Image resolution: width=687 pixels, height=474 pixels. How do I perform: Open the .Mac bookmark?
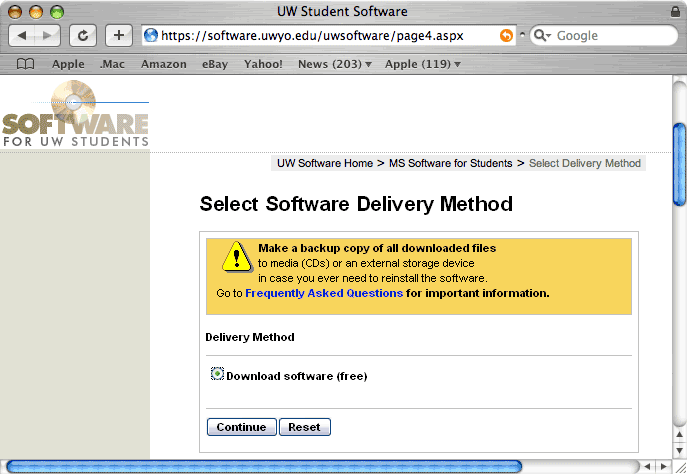tap(112, 64)
